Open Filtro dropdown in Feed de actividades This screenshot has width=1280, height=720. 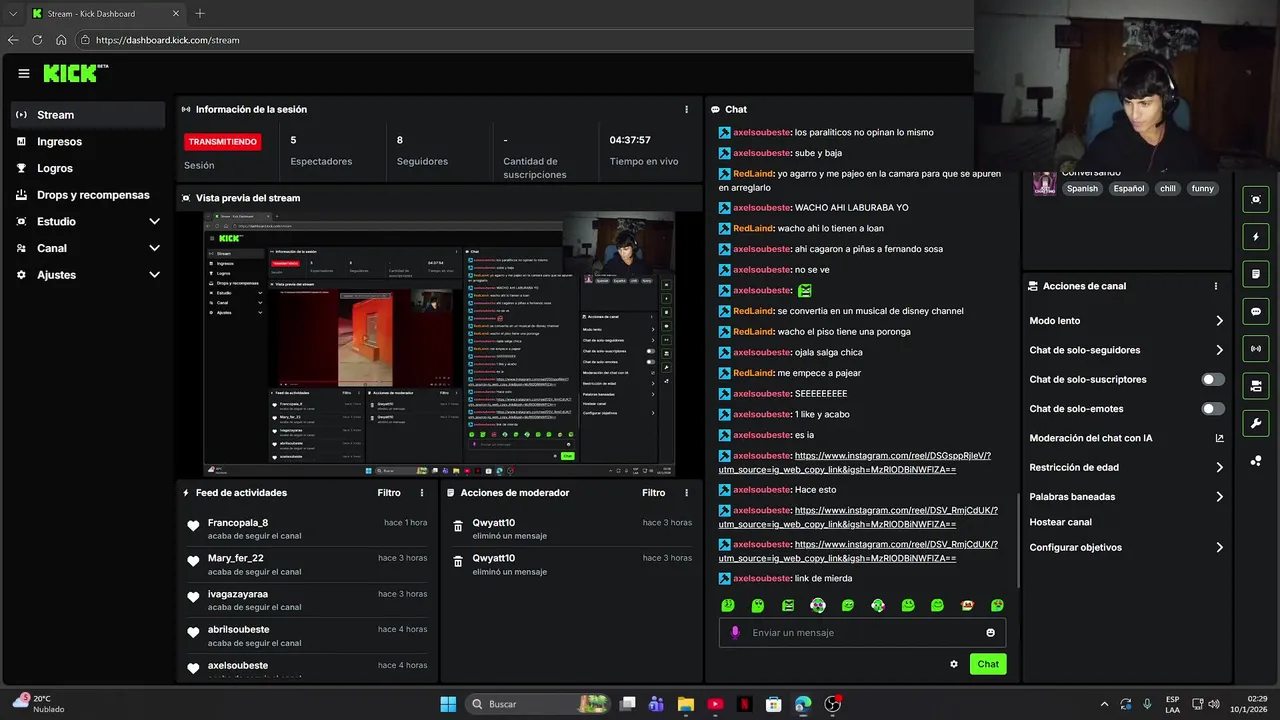coord(389,493)
